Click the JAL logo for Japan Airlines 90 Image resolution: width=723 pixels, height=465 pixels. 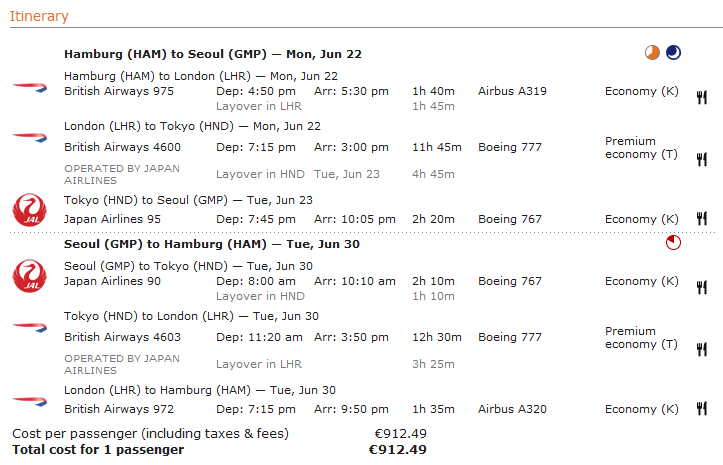coord(30,274)
